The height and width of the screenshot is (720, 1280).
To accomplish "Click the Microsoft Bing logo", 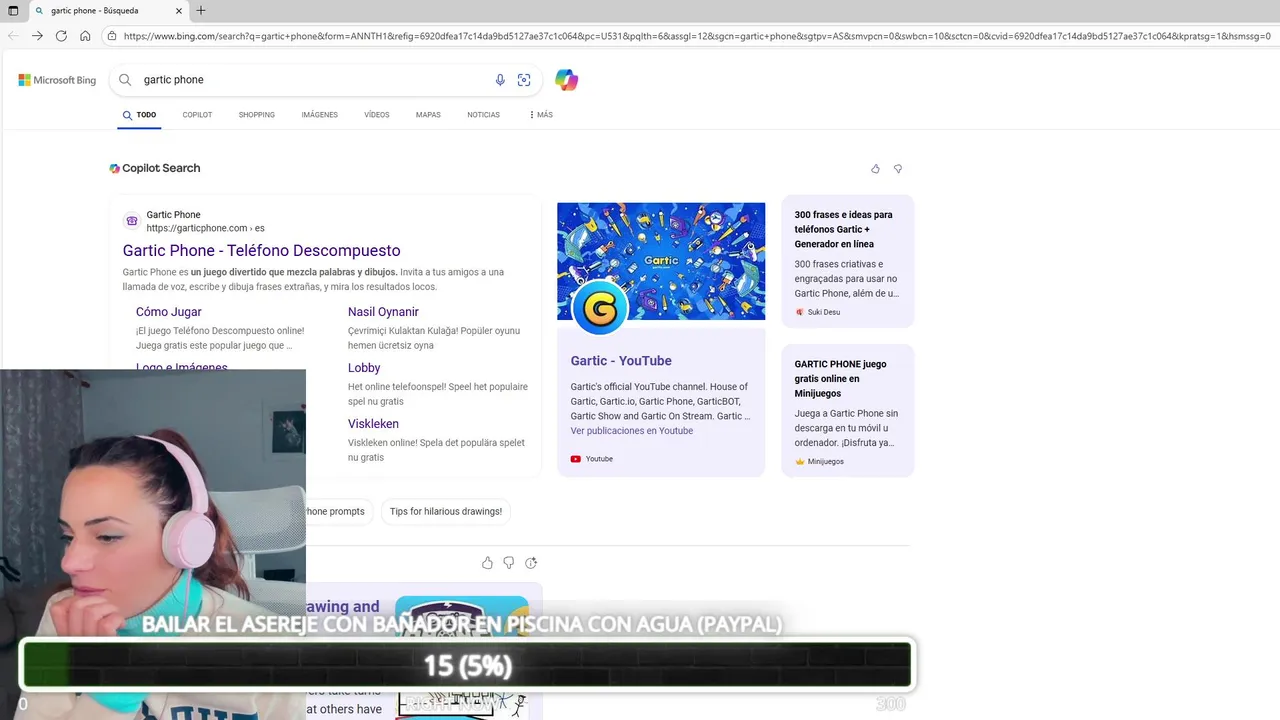I will (x=57, y=80).
